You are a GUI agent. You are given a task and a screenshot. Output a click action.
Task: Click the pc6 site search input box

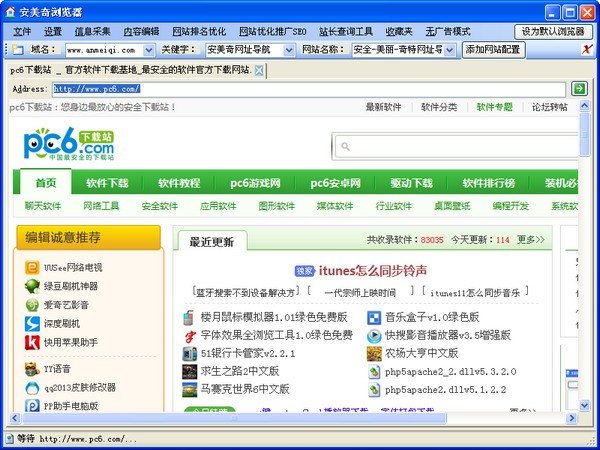[x=456, y=147]
